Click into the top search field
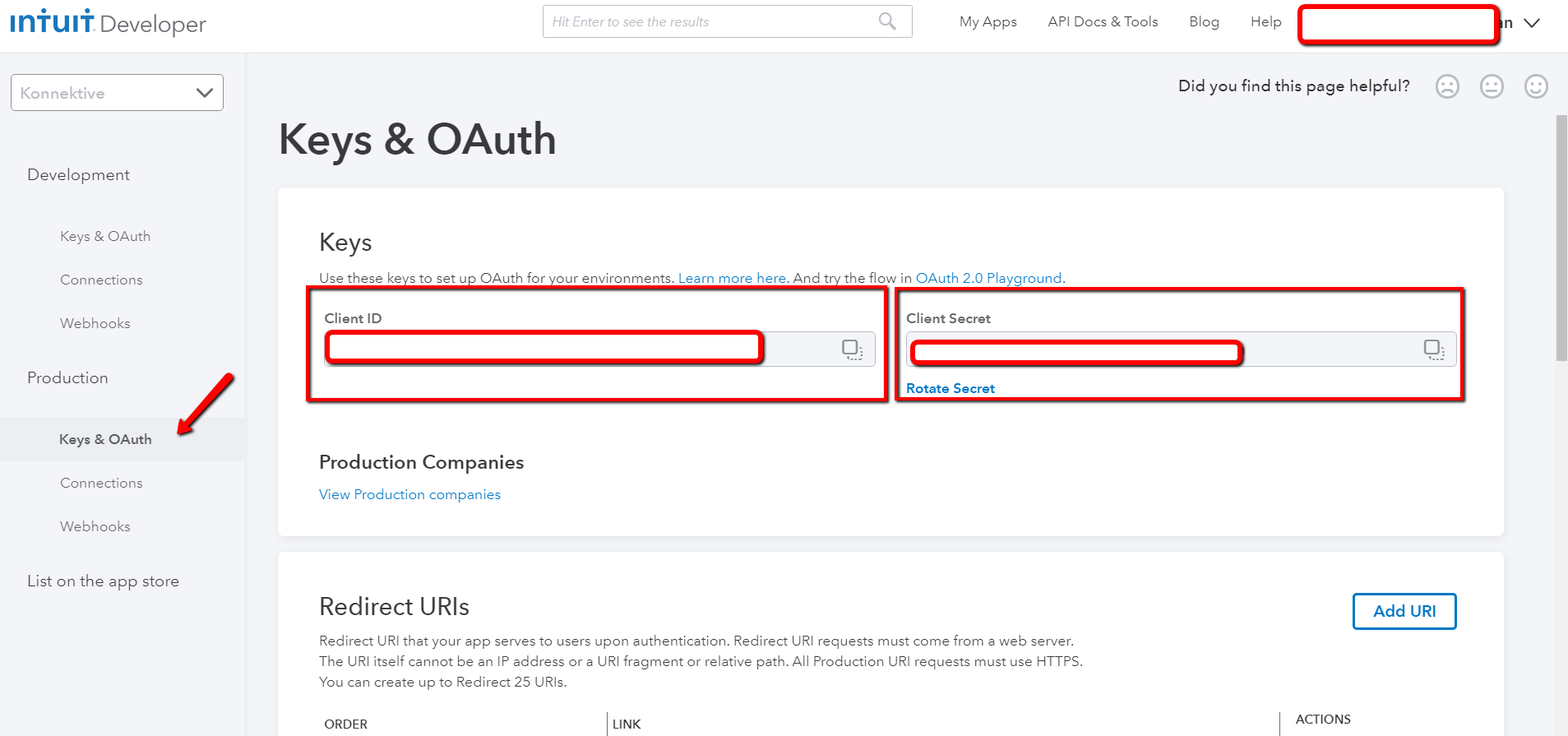The image size is (1568, 736). pos(707,22)
